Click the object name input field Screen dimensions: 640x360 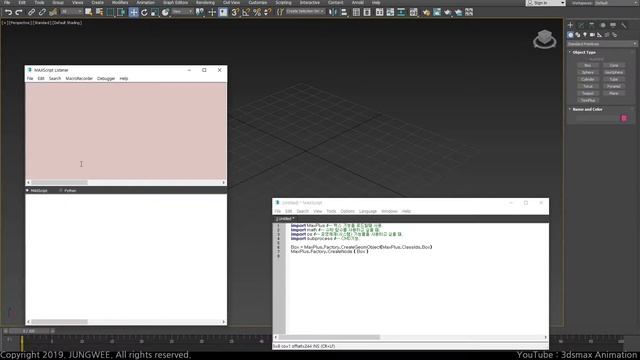[x=597, y=118]
